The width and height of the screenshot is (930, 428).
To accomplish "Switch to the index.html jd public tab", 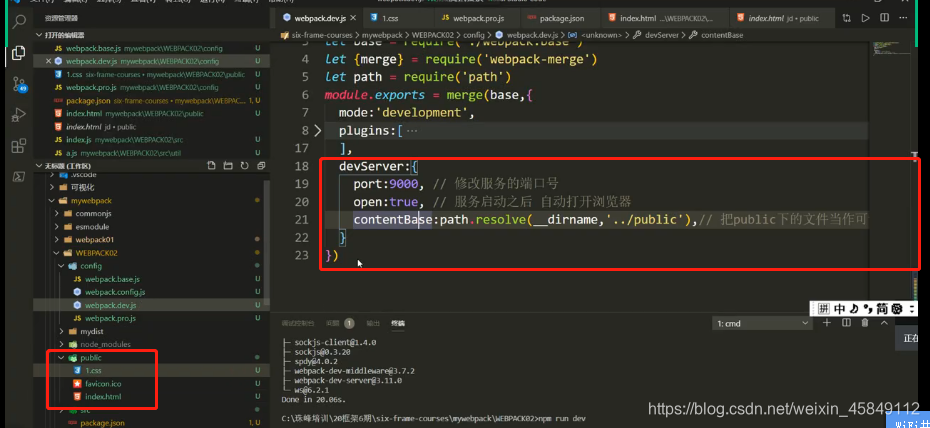I will point(781,18).
